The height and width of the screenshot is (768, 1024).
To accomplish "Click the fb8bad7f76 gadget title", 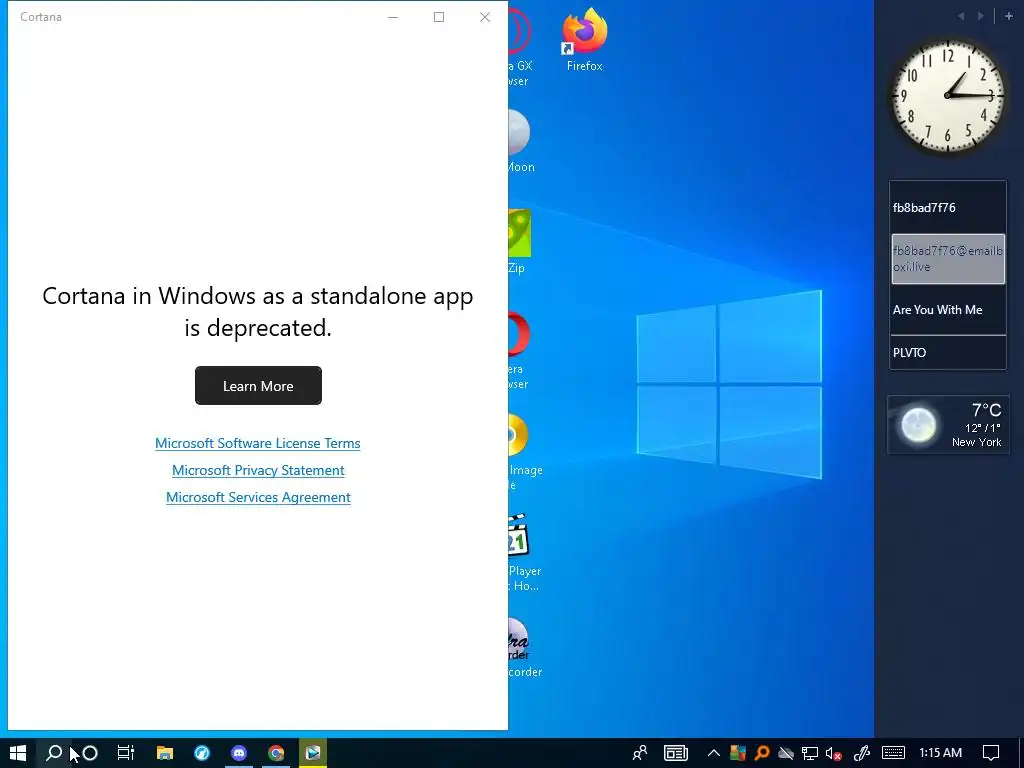I will [x=924, y=208].
